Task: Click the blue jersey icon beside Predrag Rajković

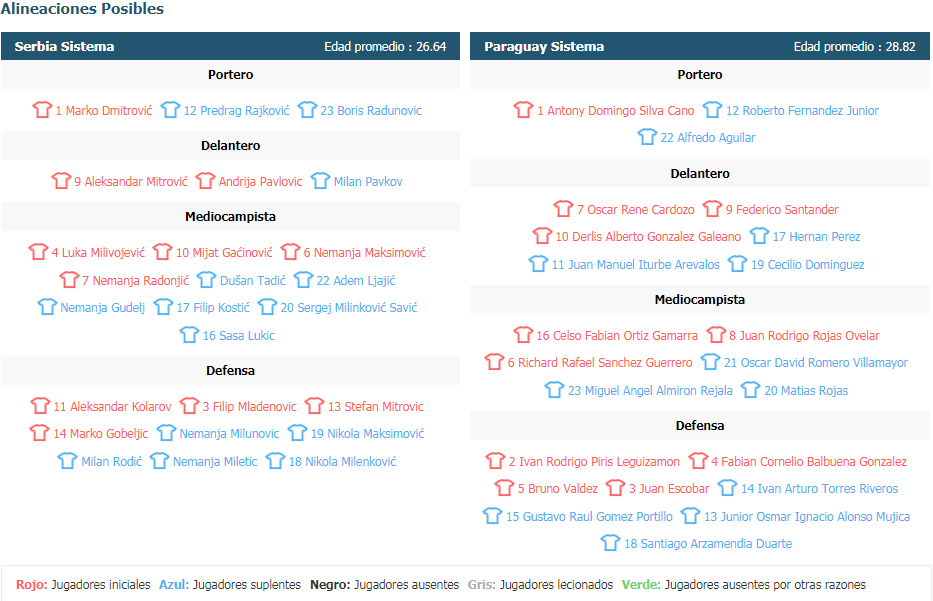Action: tap(170, 110)
